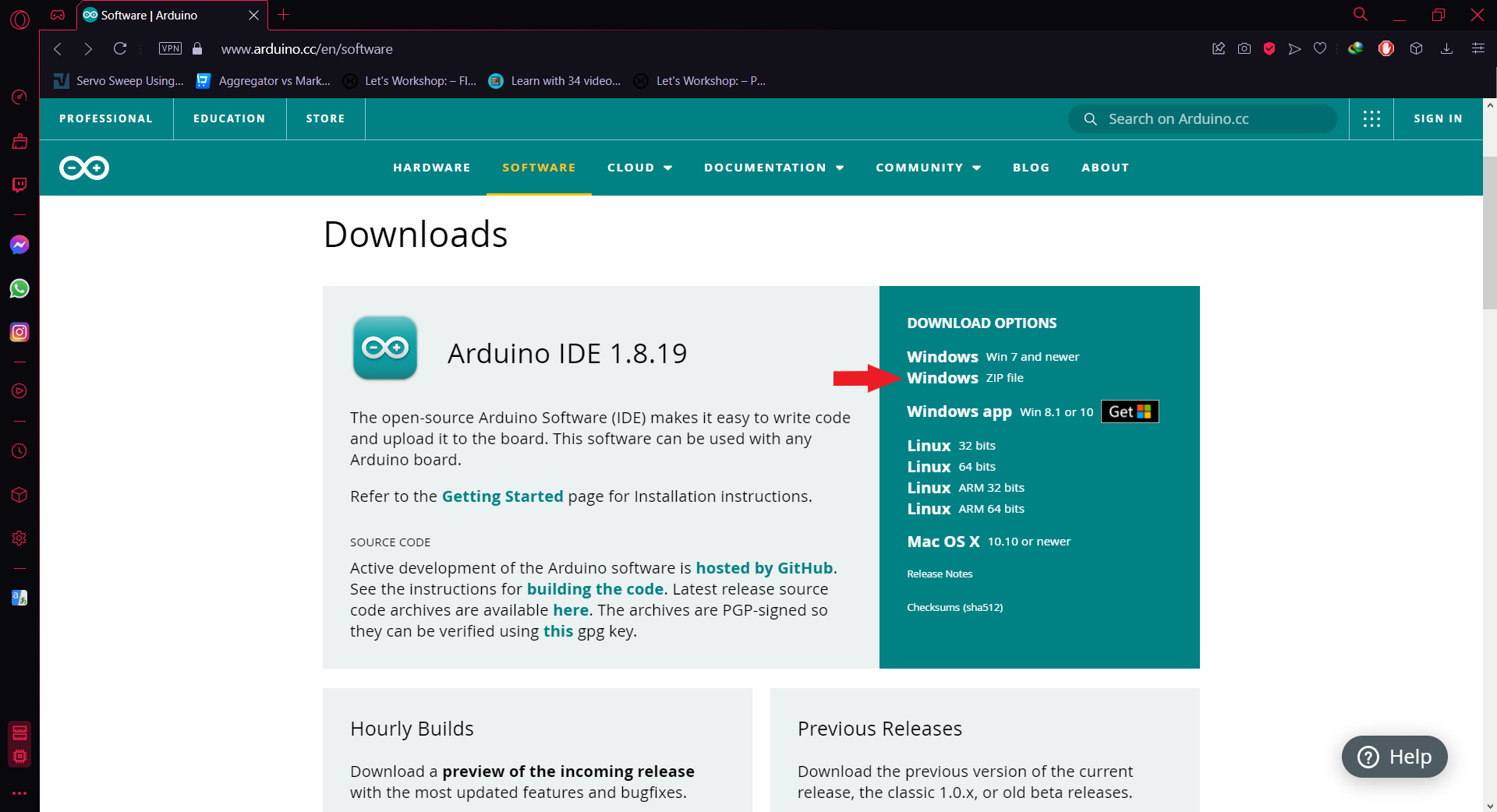This screenshot has height=812, width=1497.
Task: Toggle the VPN badge in address bar
Action: tap(170, 48)
